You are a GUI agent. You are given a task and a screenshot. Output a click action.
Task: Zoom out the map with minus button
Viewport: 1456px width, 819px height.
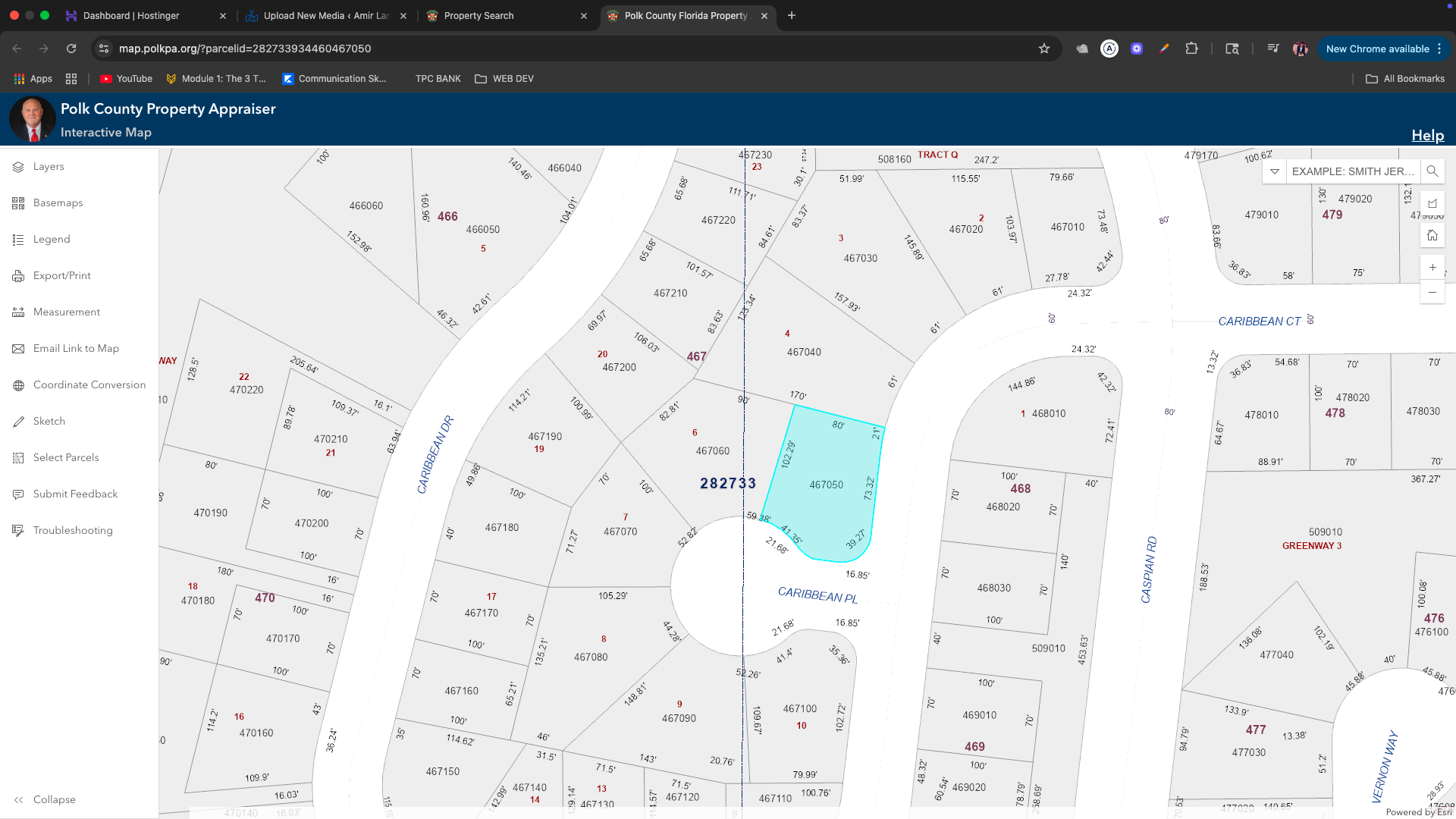1432,293
